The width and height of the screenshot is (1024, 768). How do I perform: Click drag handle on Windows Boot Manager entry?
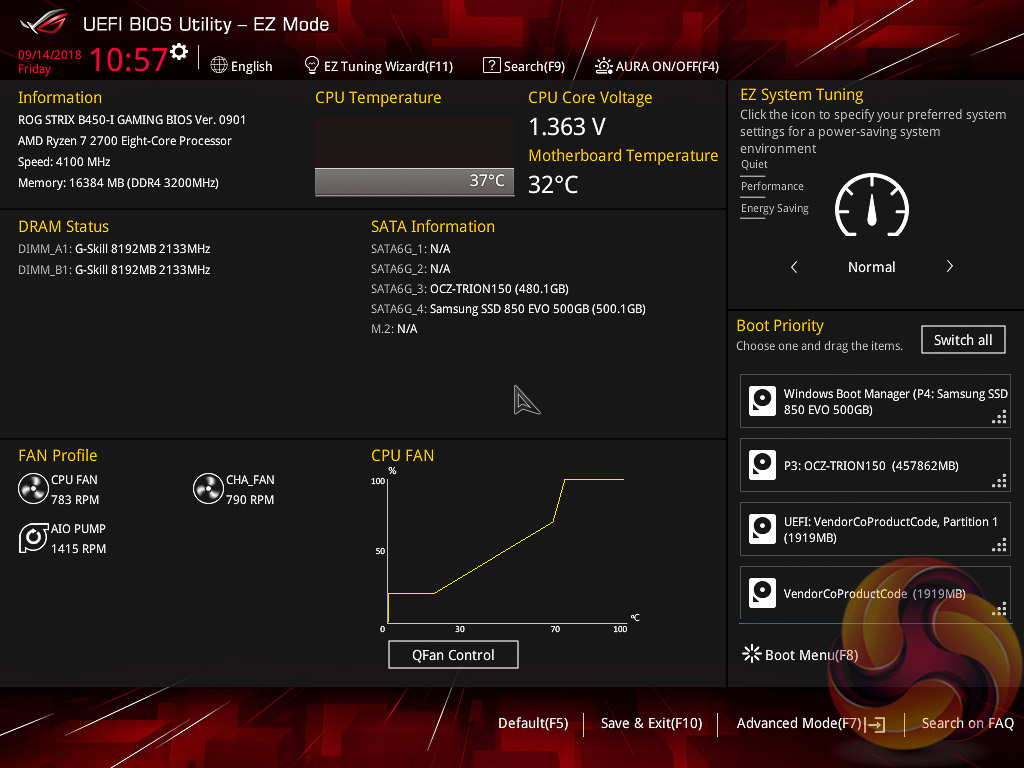pos(999,417)
